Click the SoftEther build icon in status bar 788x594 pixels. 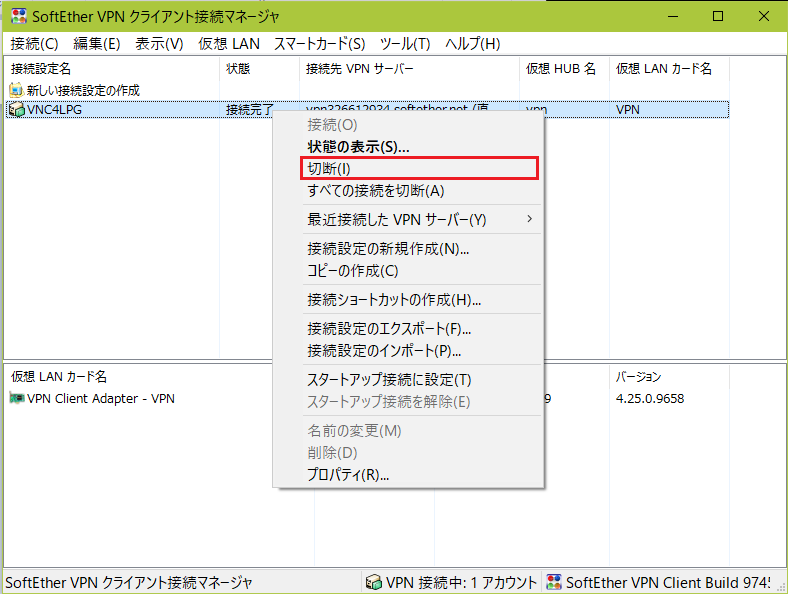pos(553,582)
